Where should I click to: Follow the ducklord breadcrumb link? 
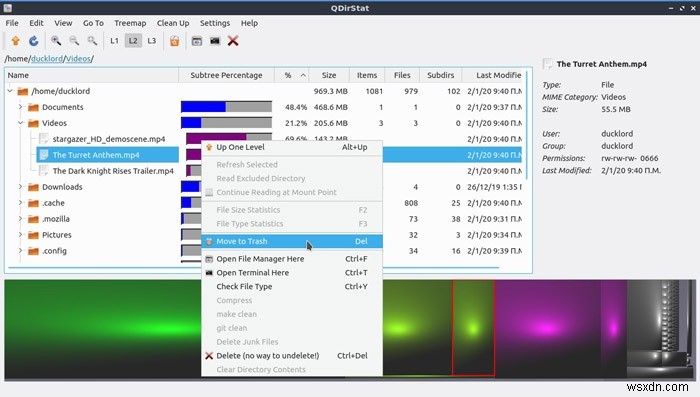[47, 59]
